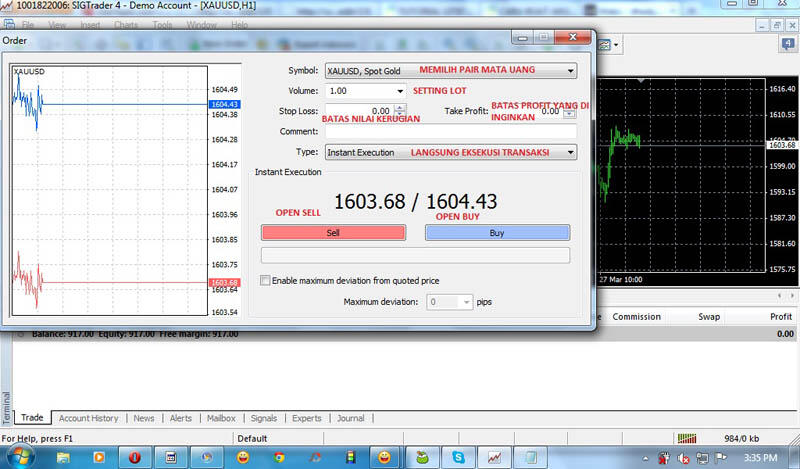Open the Windows Start menu
The width and height of the screenshot is (800, 469).
pos(19,457)
